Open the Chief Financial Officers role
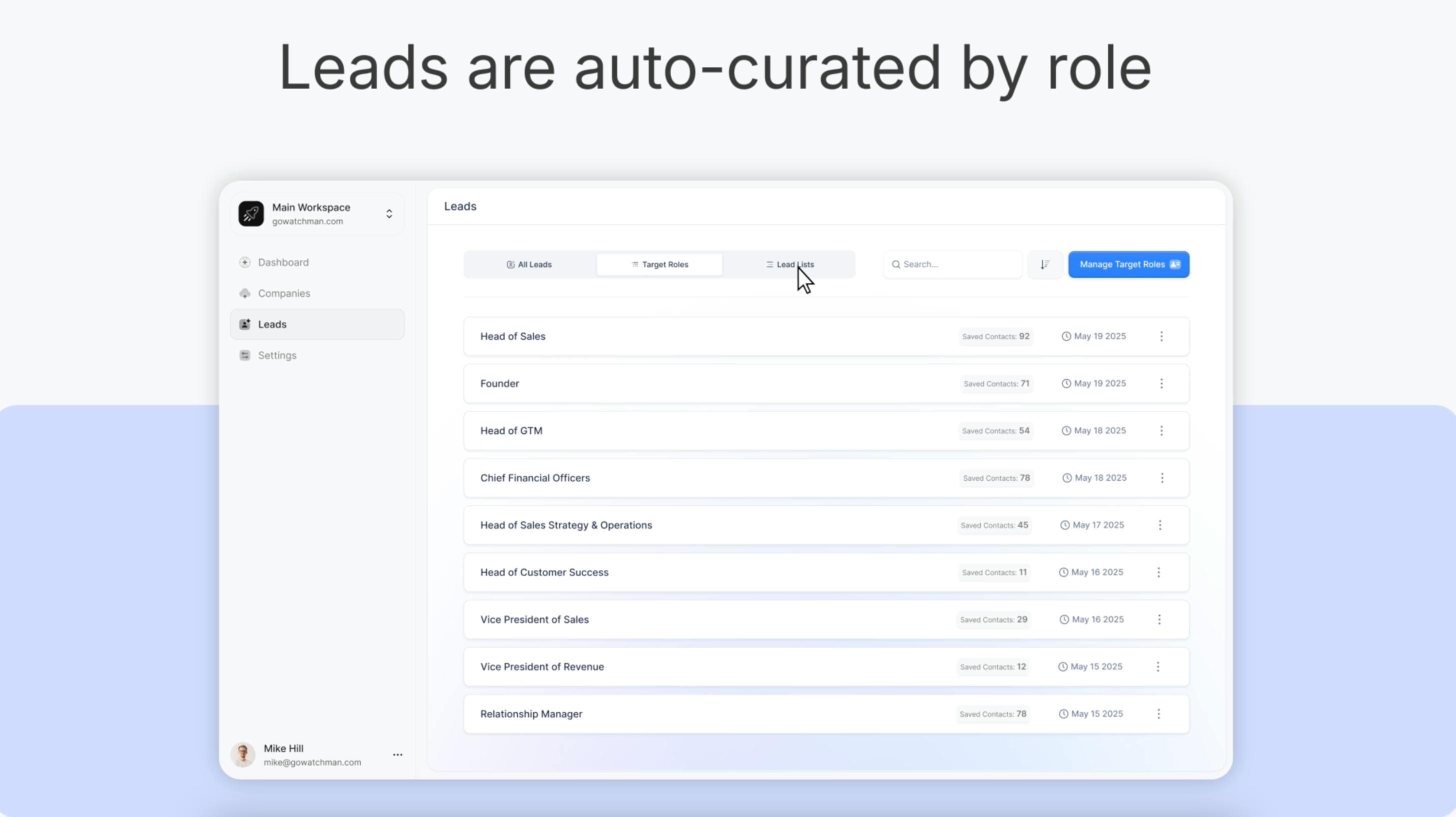This screenshot has height=817, width=1456. point(826,478)
